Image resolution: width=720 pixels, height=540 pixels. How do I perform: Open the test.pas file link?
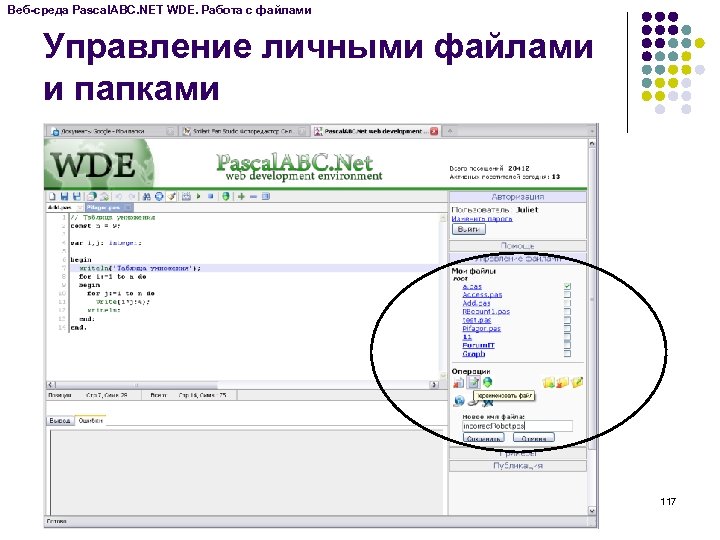[477, 320]
